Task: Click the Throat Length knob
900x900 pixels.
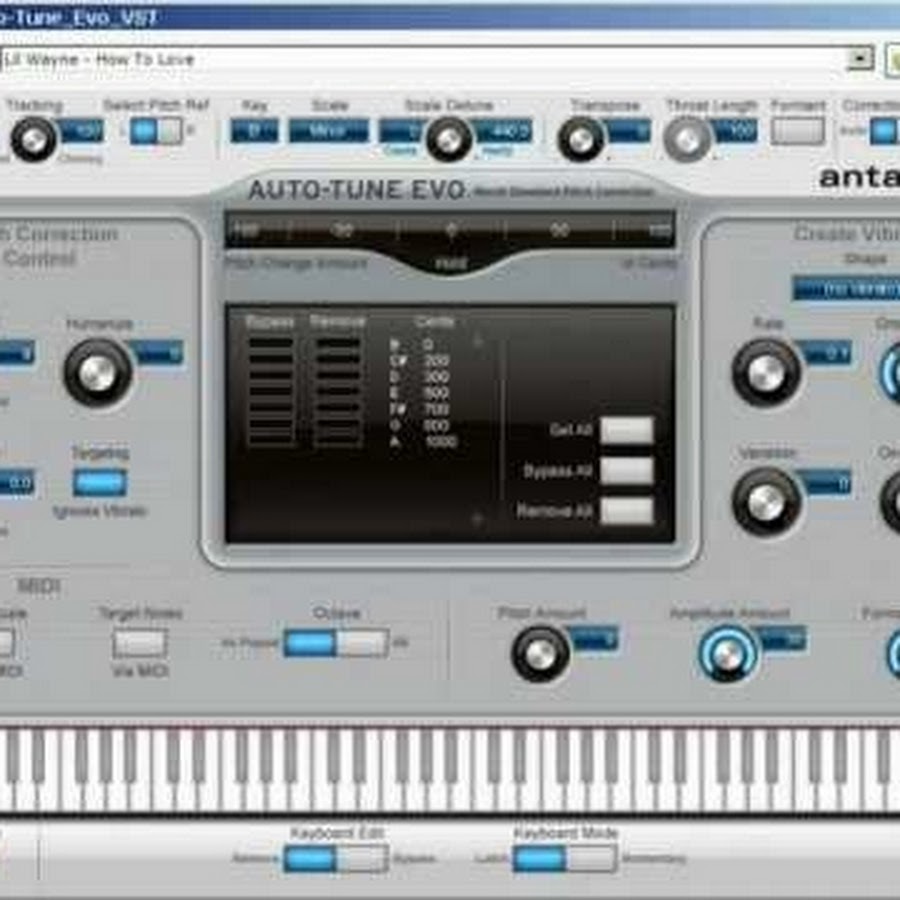Action: (x=687, y=139)
